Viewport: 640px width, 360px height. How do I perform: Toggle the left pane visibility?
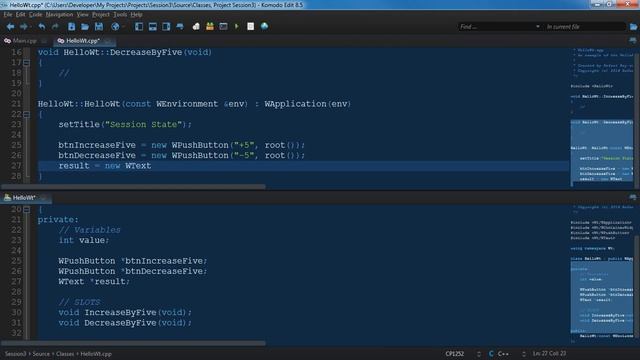139,27
